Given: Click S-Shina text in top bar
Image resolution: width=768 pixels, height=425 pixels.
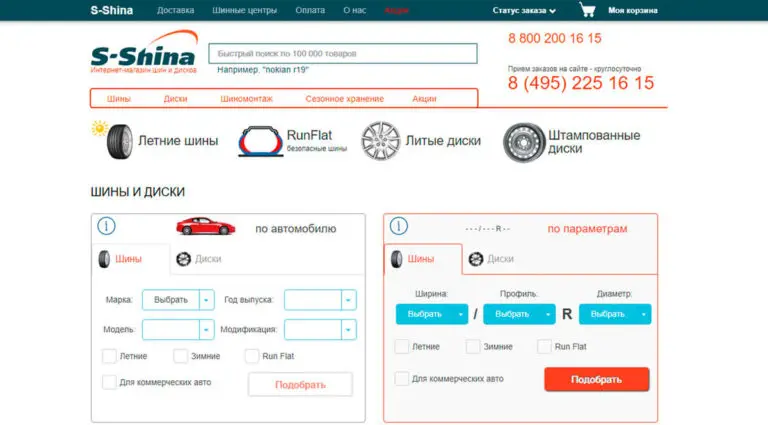Looking at the screenshot, I should pos(112,10).
